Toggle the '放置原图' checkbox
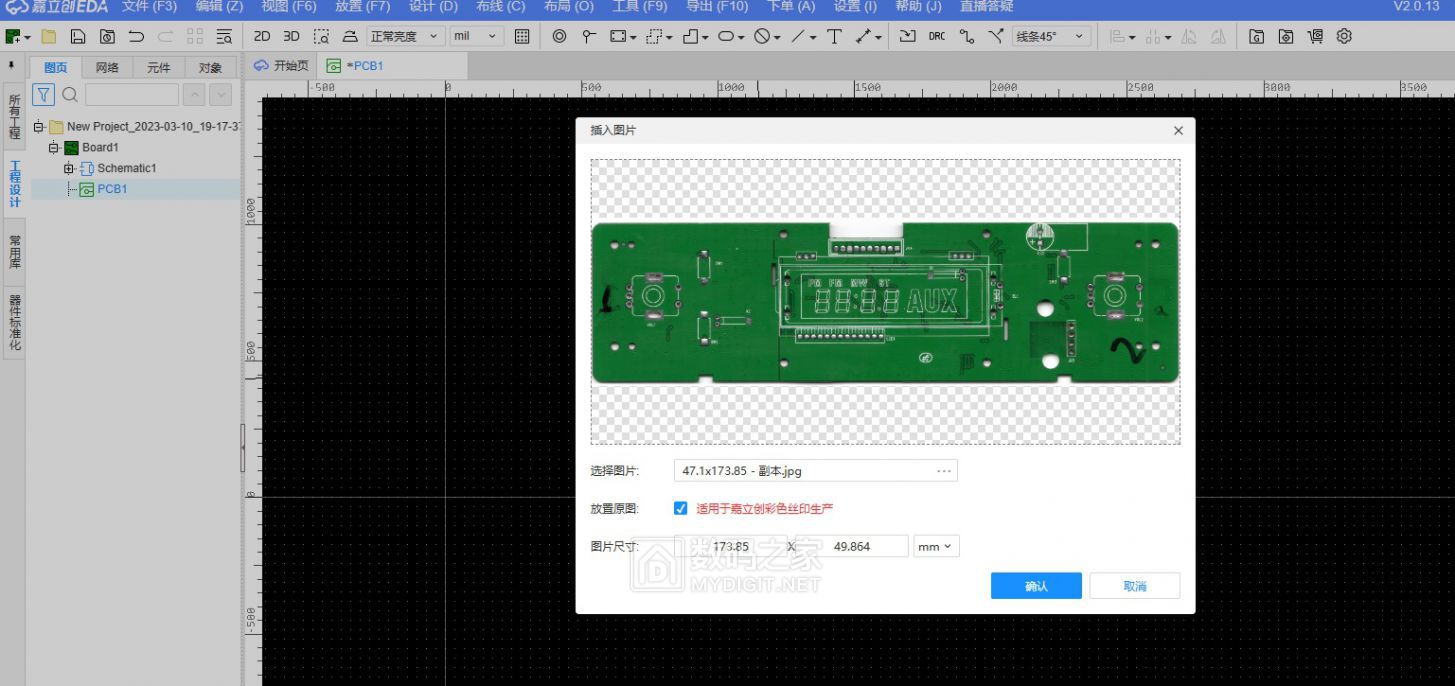 point(681,508)
